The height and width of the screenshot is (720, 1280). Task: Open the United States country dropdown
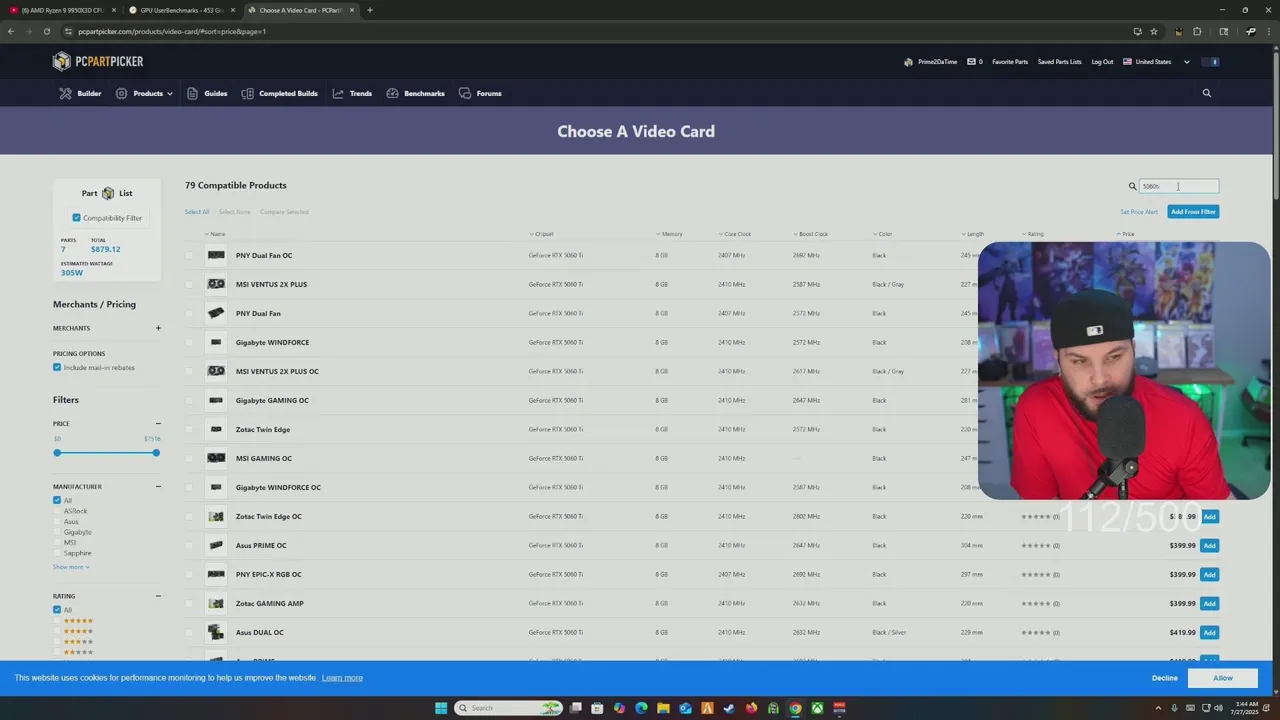(x=1156, y=62)
